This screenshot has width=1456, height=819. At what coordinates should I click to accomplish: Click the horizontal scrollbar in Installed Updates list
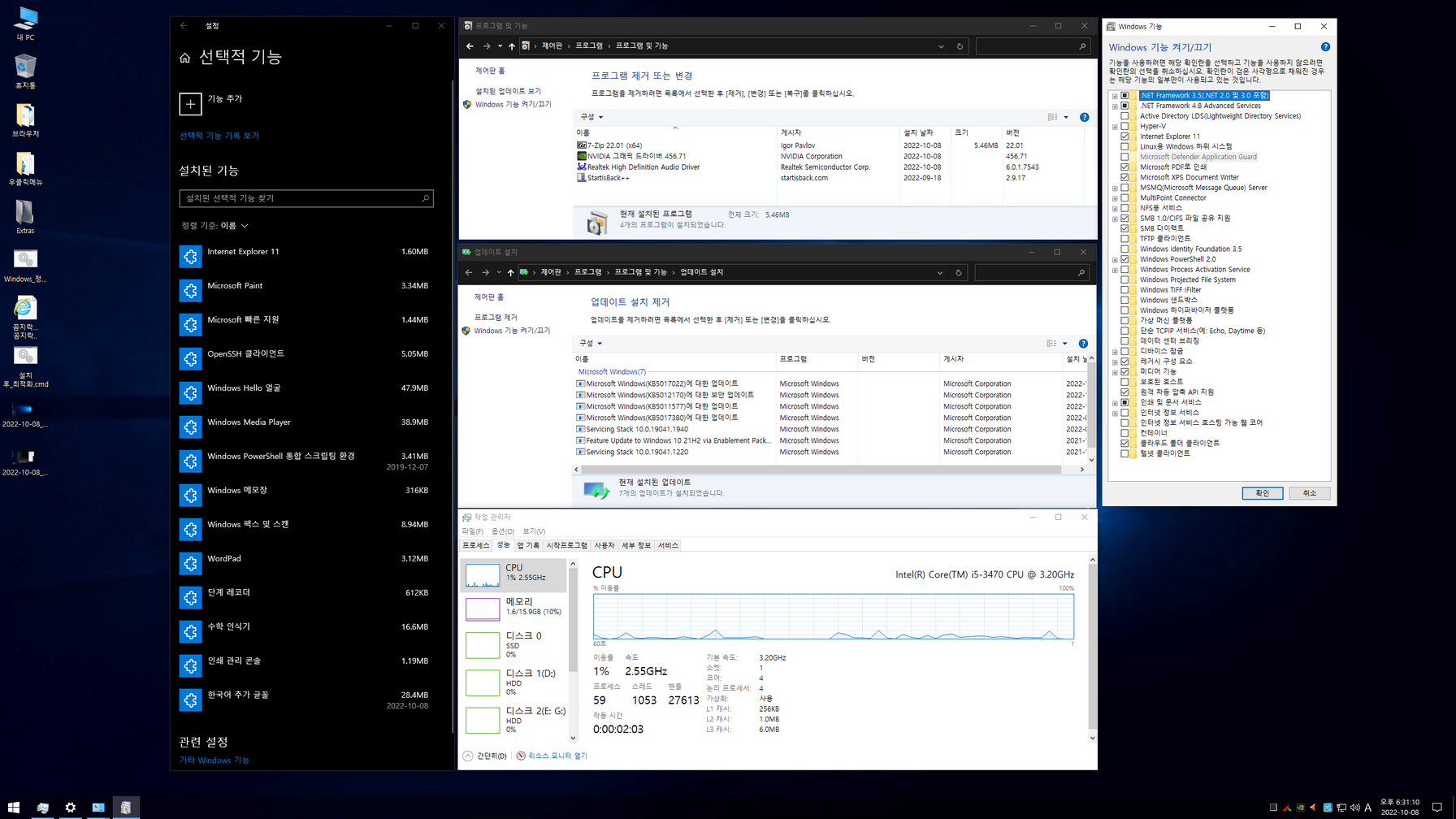pos(821,470)
